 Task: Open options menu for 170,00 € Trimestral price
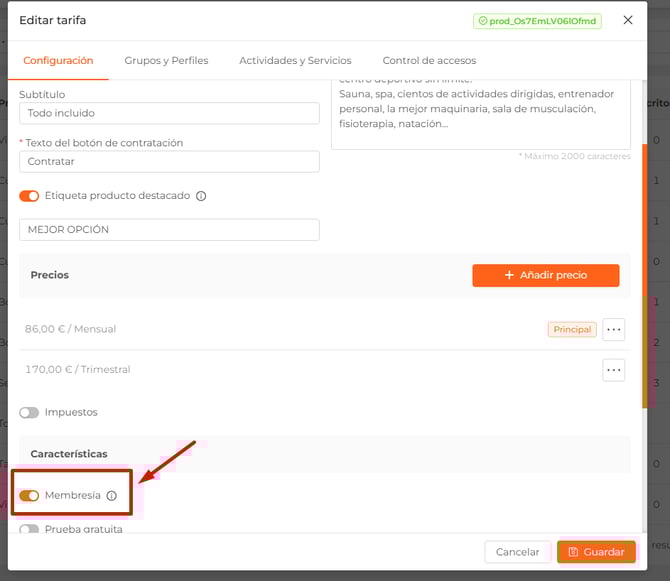[x=613, y=370]
